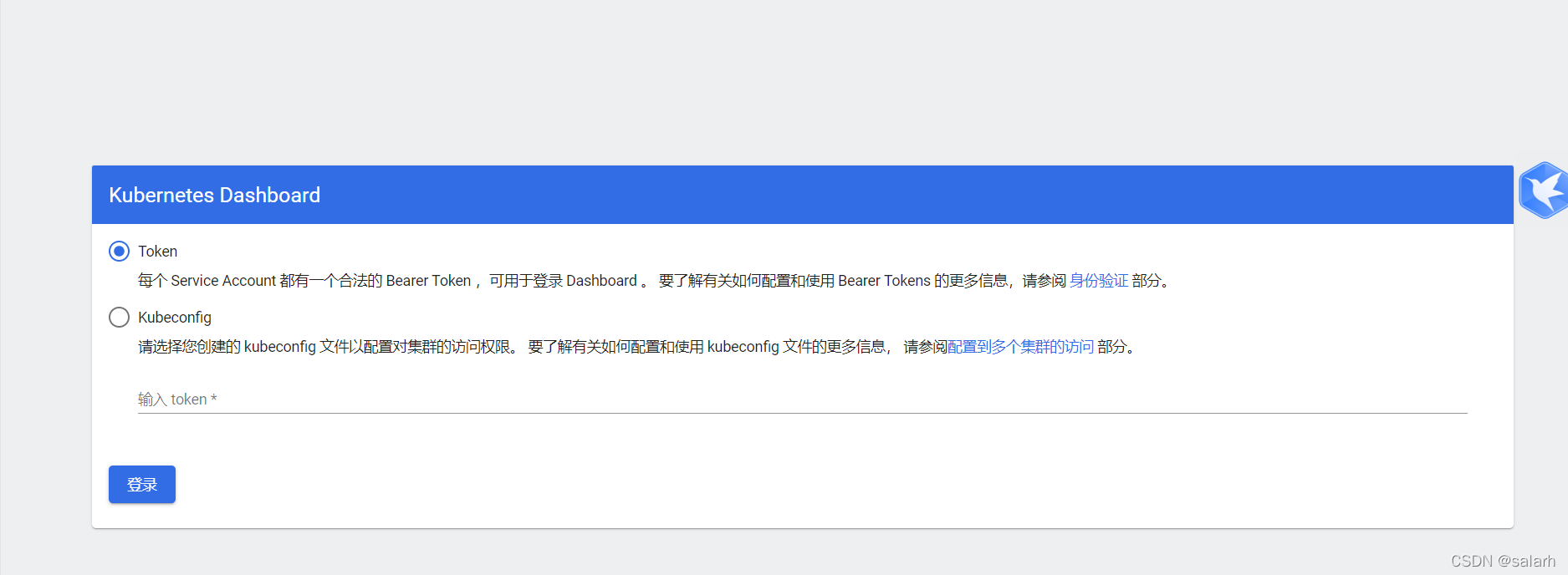Open the 配置到多个集群的访问 link
Image resolution: width=1568 pixels, height=575 pixels.
1021,347
